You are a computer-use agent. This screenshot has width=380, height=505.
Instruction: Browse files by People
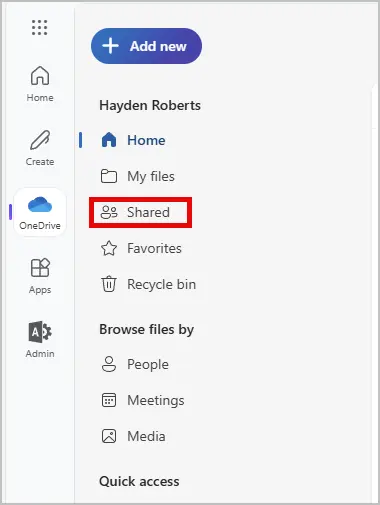[135, 364]
